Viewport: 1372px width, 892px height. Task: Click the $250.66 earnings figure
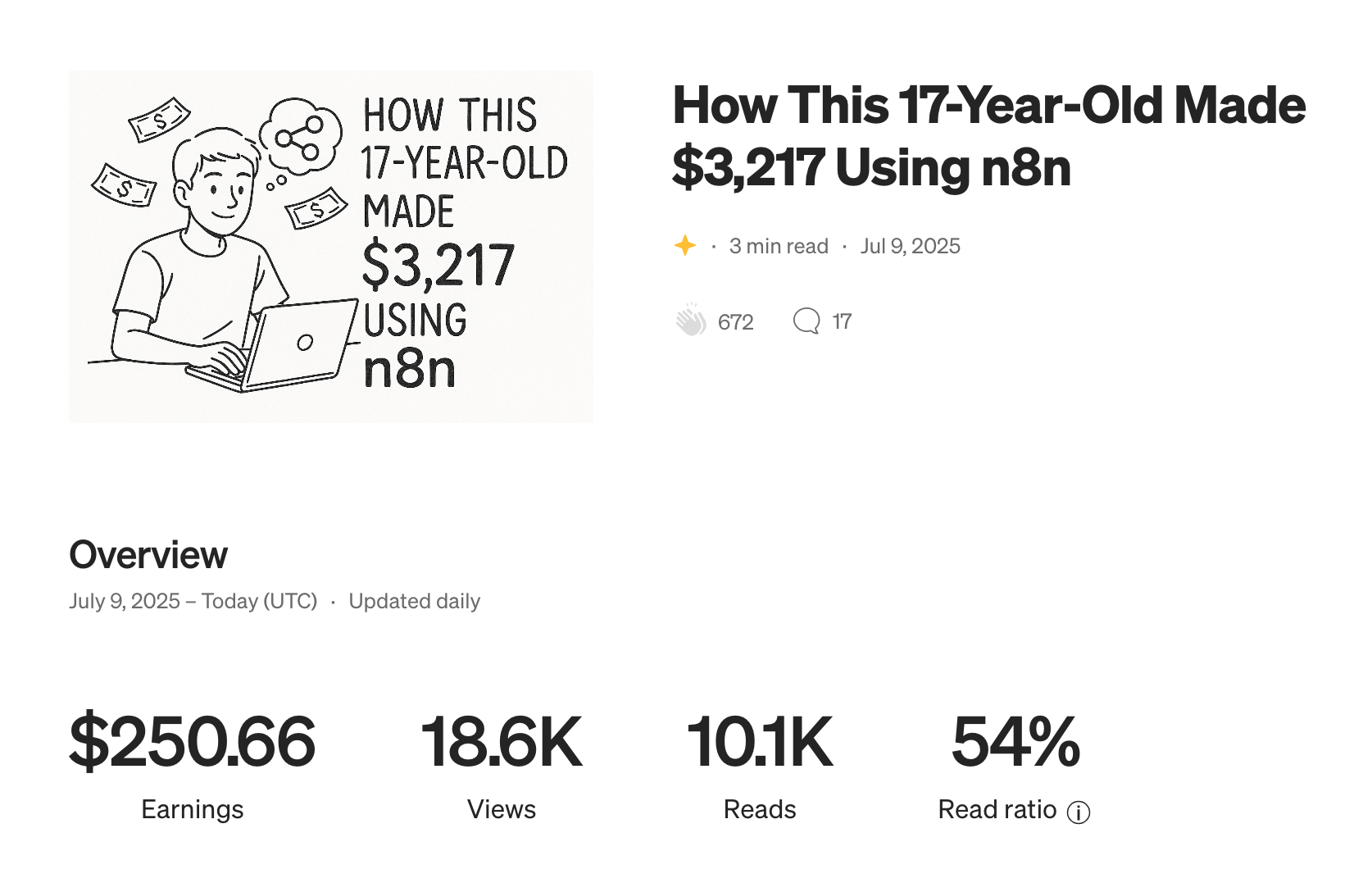tap(192, 742)
